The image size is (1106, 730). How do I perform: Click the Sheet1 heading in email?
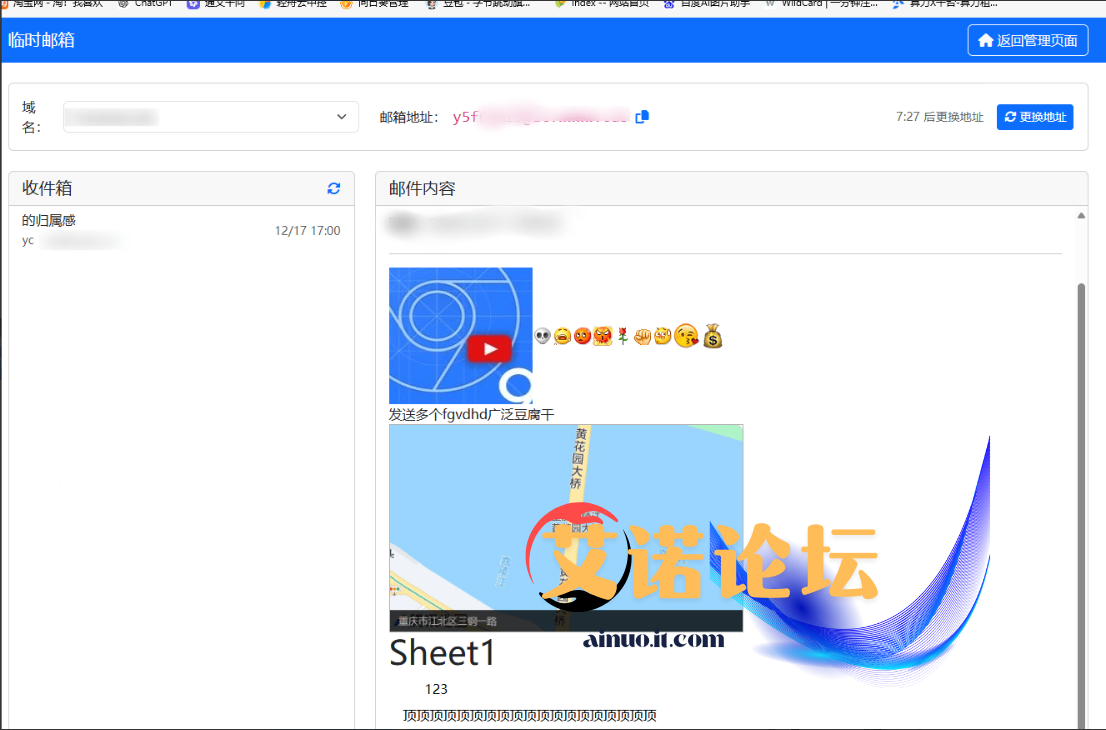pyautogui.click(x=442, y=653)
